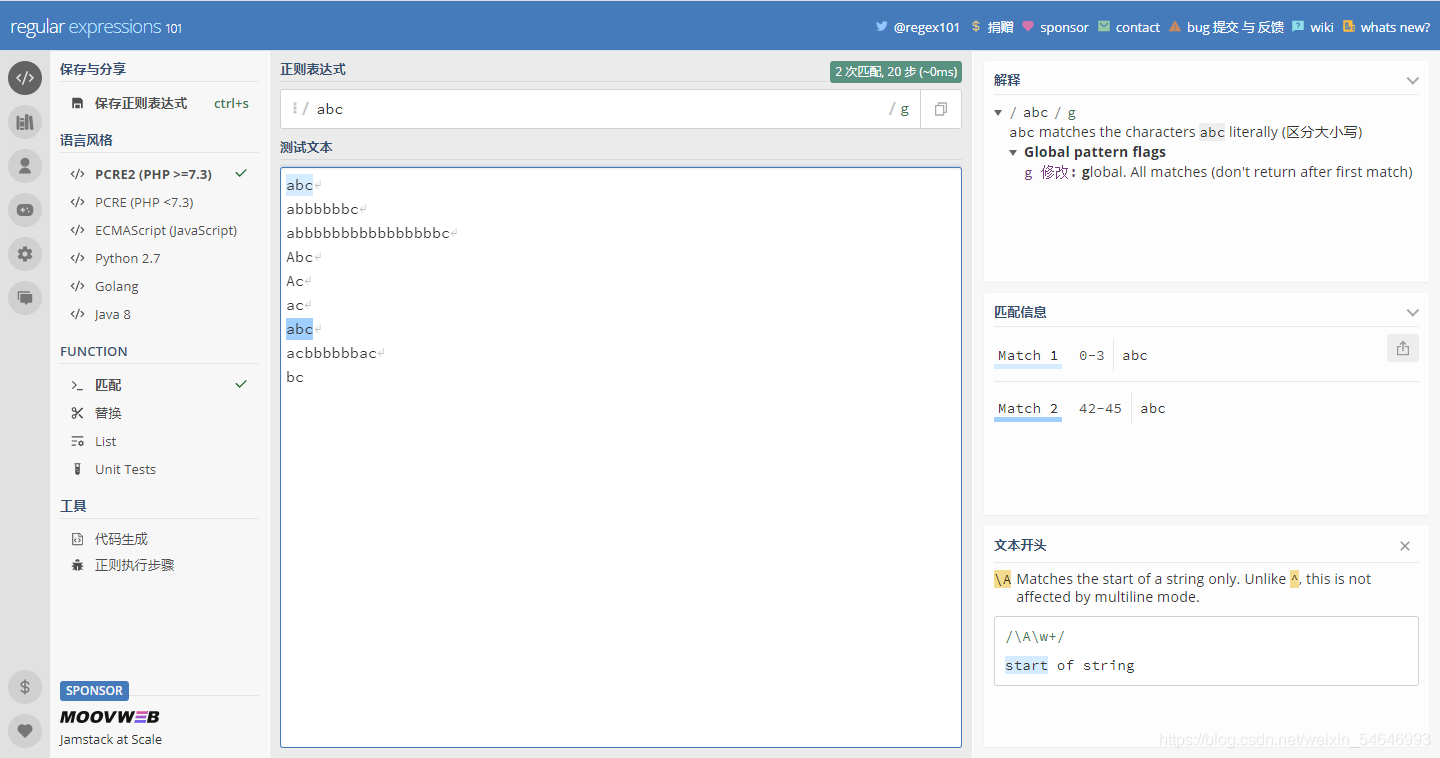Click Match 2 label in match info
The image size is (1440, 758).
(x=1028, y=409)
